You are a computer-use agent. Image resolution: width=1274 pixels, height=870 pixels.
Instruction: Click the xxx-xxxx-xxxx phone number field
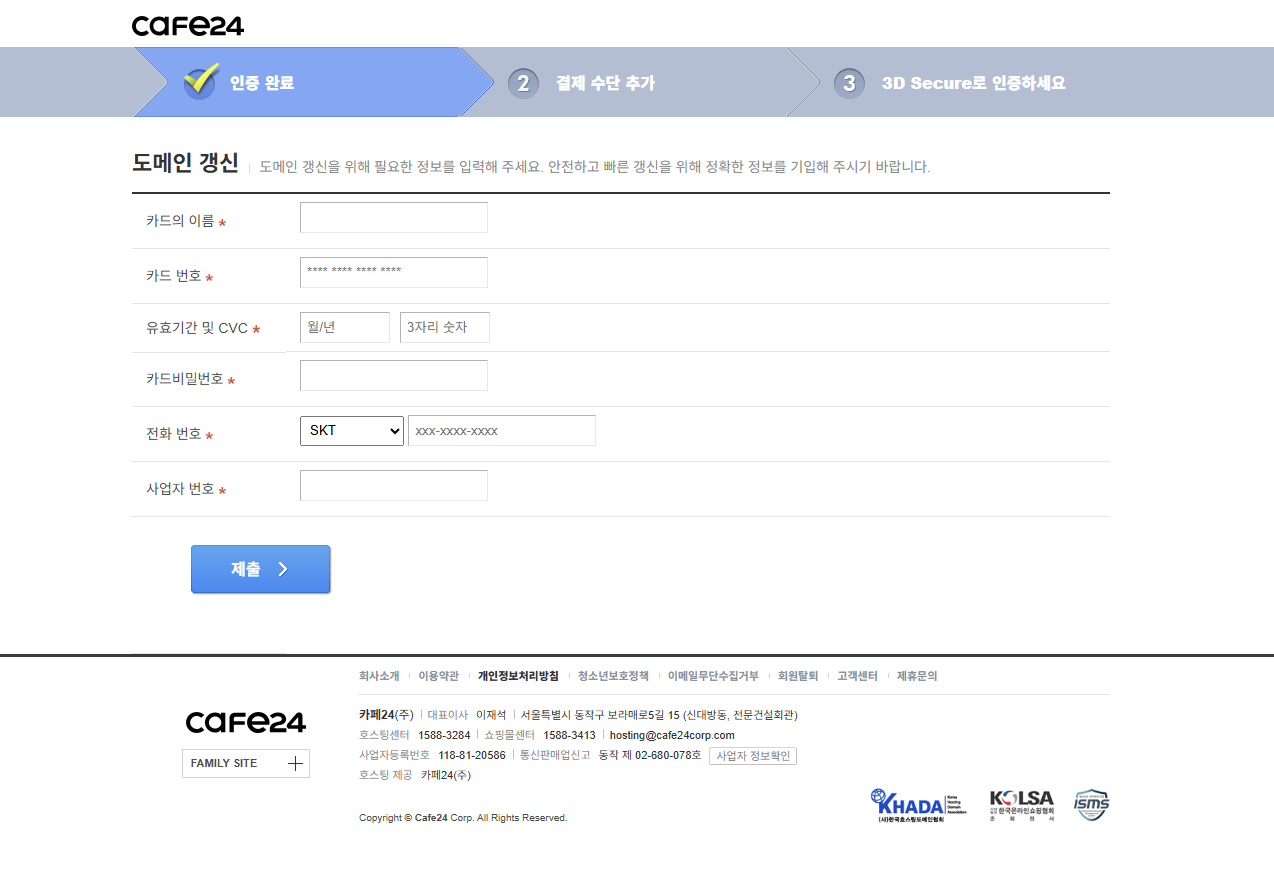(x=501, y=430)
